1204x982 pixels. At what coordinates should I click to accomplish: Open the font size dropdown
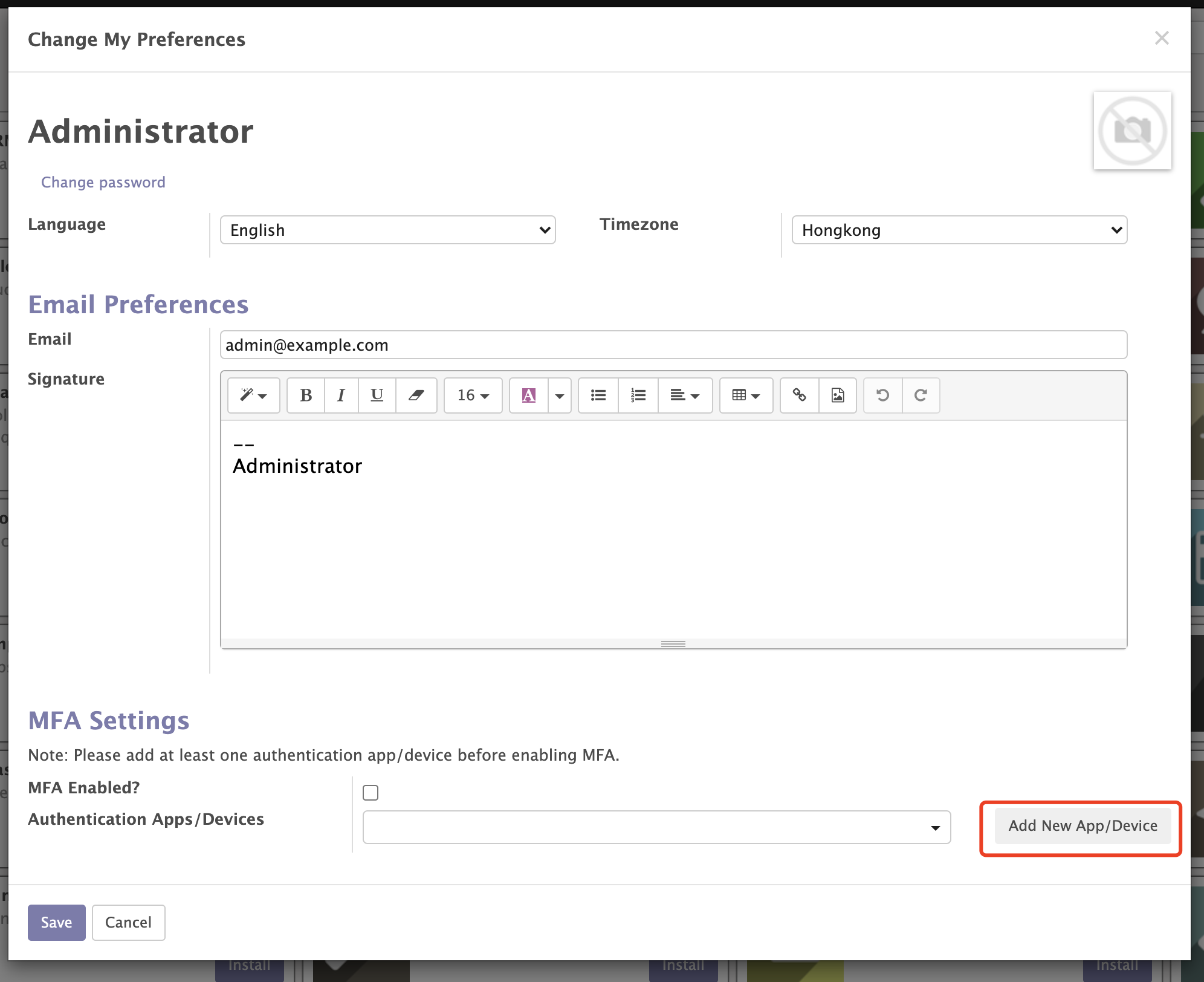point(473,395)
